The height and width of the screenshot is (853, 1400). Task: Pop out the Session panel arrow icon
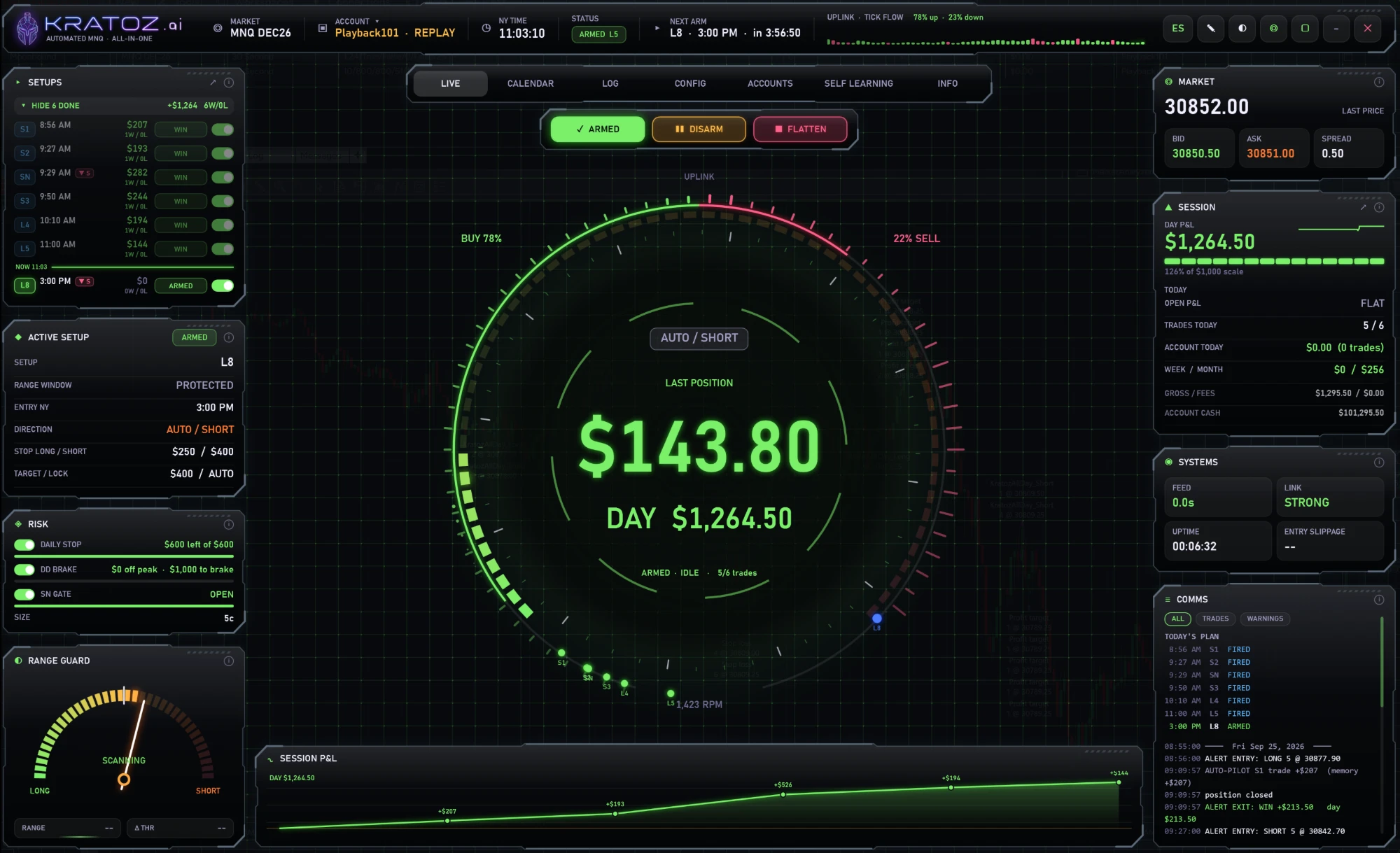tap(1363, 207)
